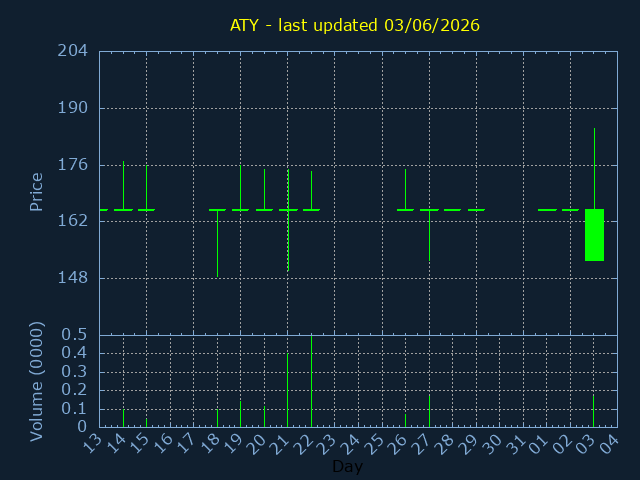
Task: Select the volume bar on day 21
Action: (x=288, y=390)
